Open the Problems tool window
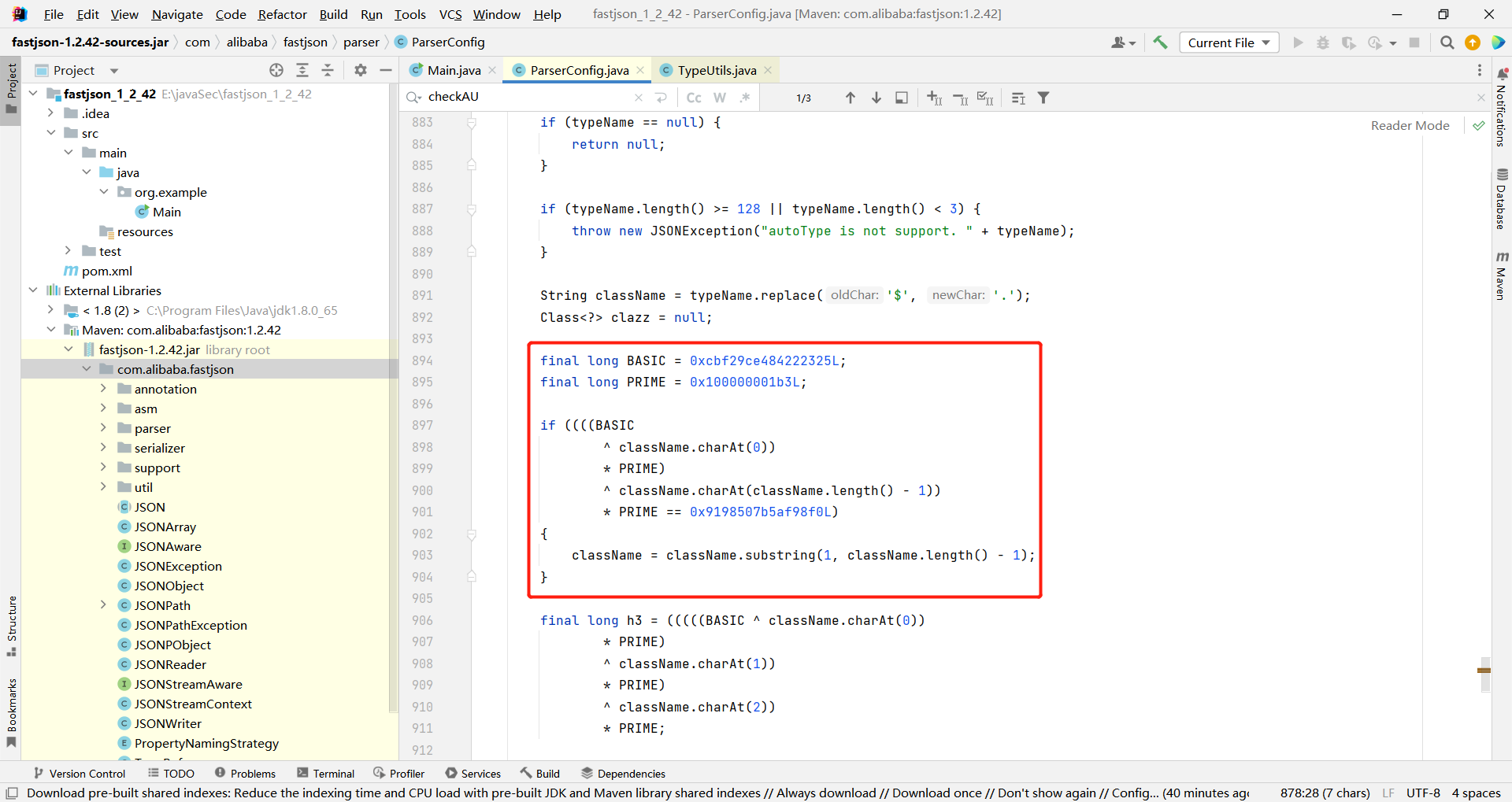This screenshot has height=802, width=1512. (245, 774)
